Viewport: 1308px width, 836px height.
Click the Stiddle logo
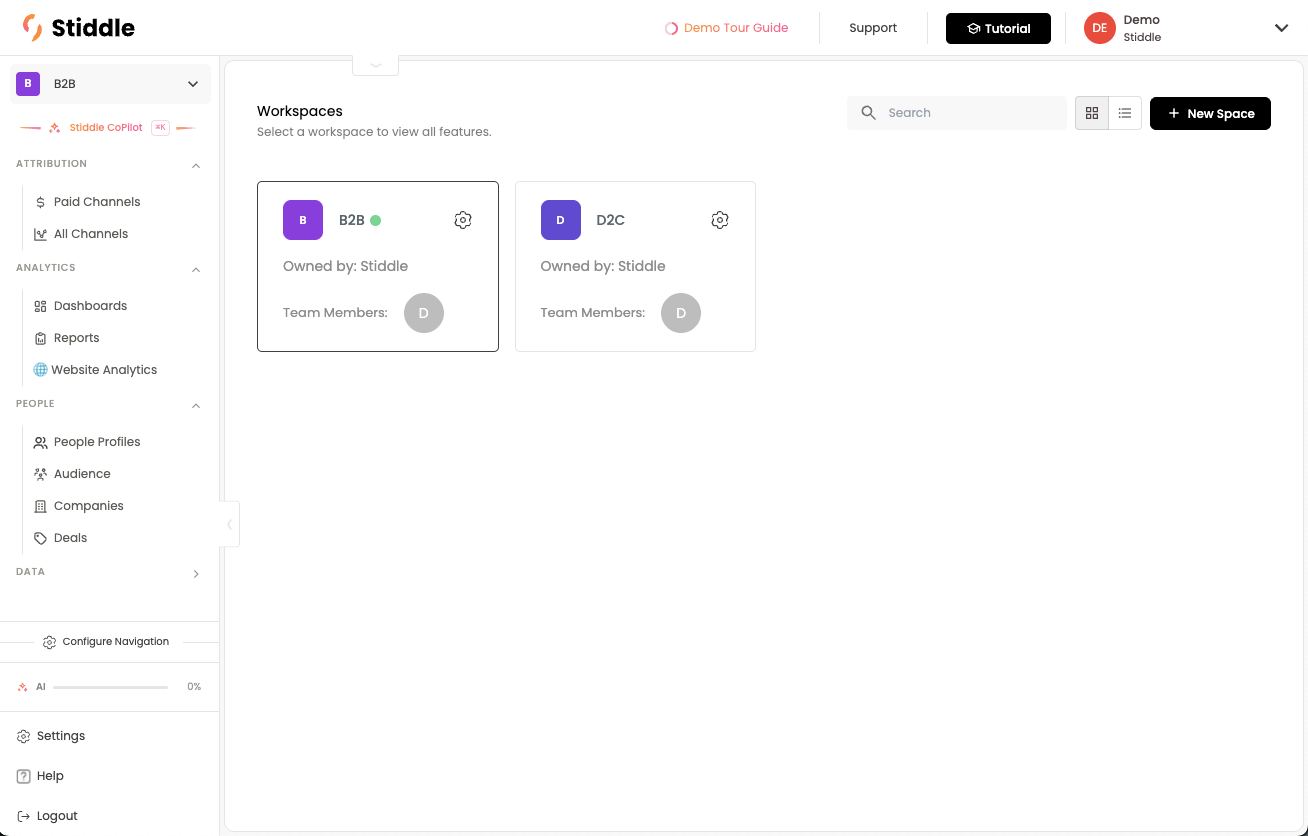coord(78,27)
